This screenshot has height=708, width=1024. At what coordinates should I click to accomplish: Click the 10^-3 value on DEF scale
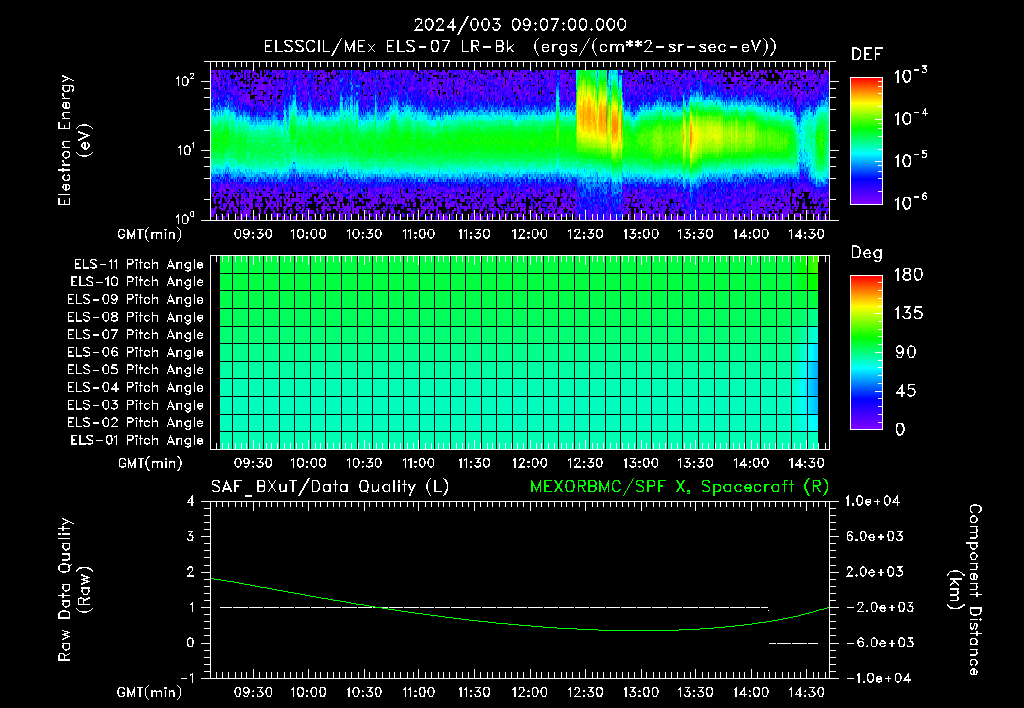point(911,75)
